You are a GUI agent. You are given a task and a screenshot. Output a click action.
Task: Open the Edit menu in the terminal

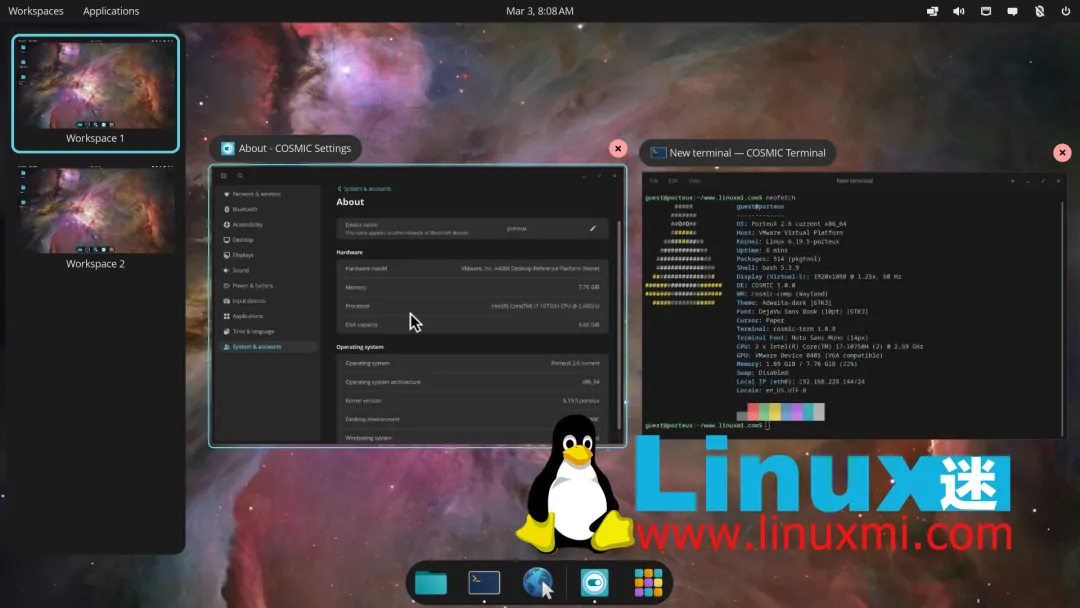click(673, 181)
